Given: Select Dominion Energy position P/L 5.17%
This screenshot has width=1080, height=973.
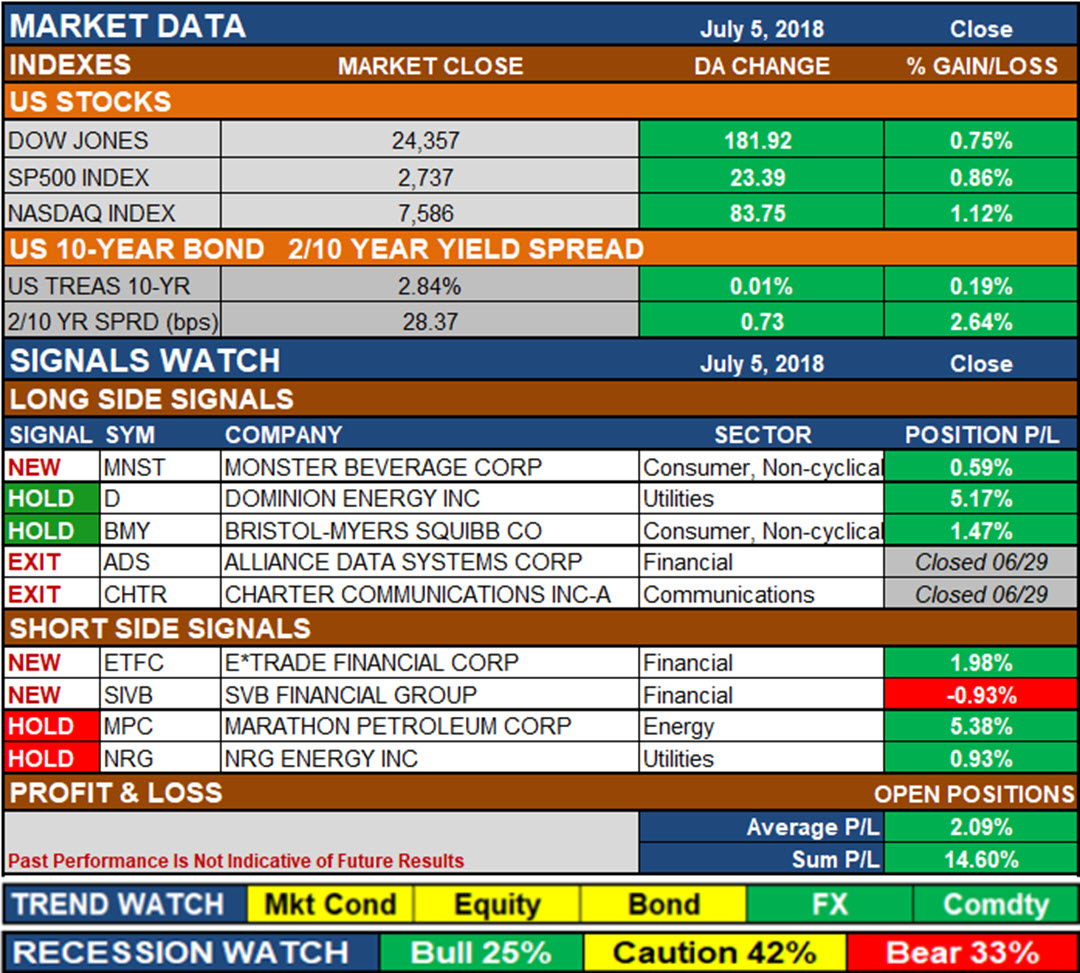Looking at the screenshot, I should tap(982, 499).
